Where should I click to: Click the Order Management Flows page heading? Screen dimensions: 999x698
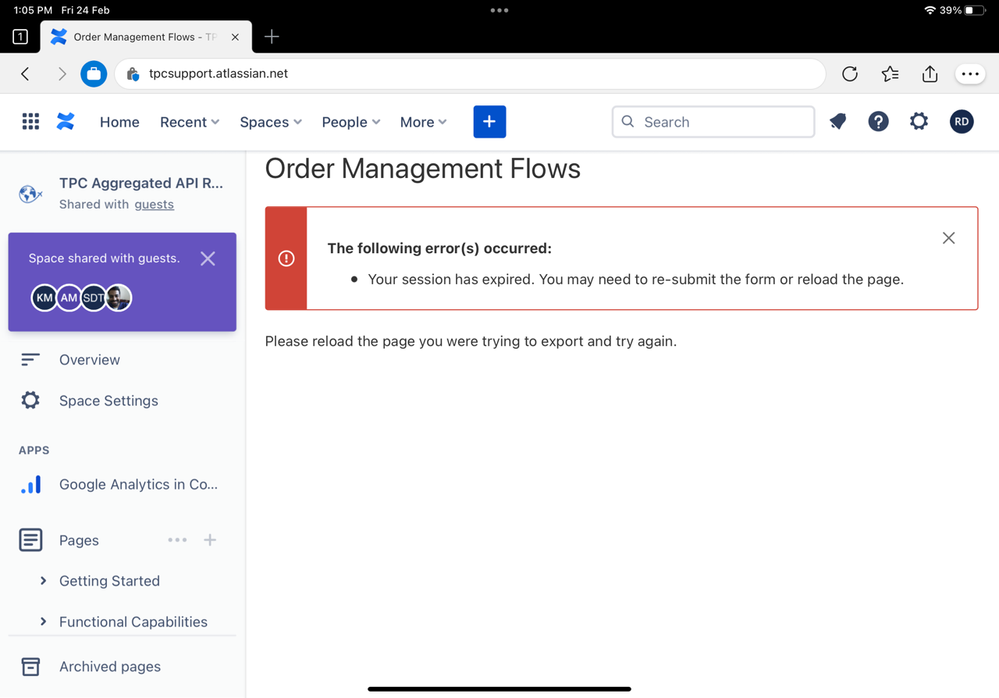[x=422, y=169]
